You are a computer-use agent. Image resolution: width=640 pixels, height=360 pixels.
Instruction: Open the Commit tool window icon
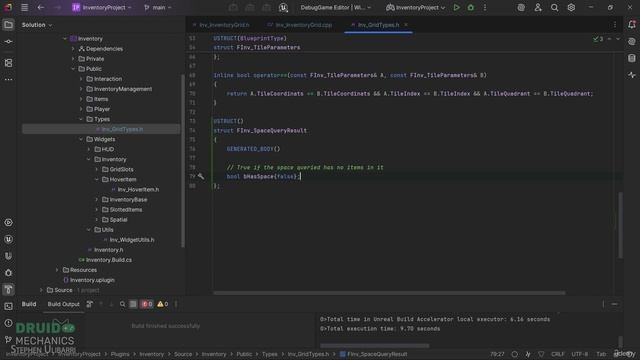[8, 42]
